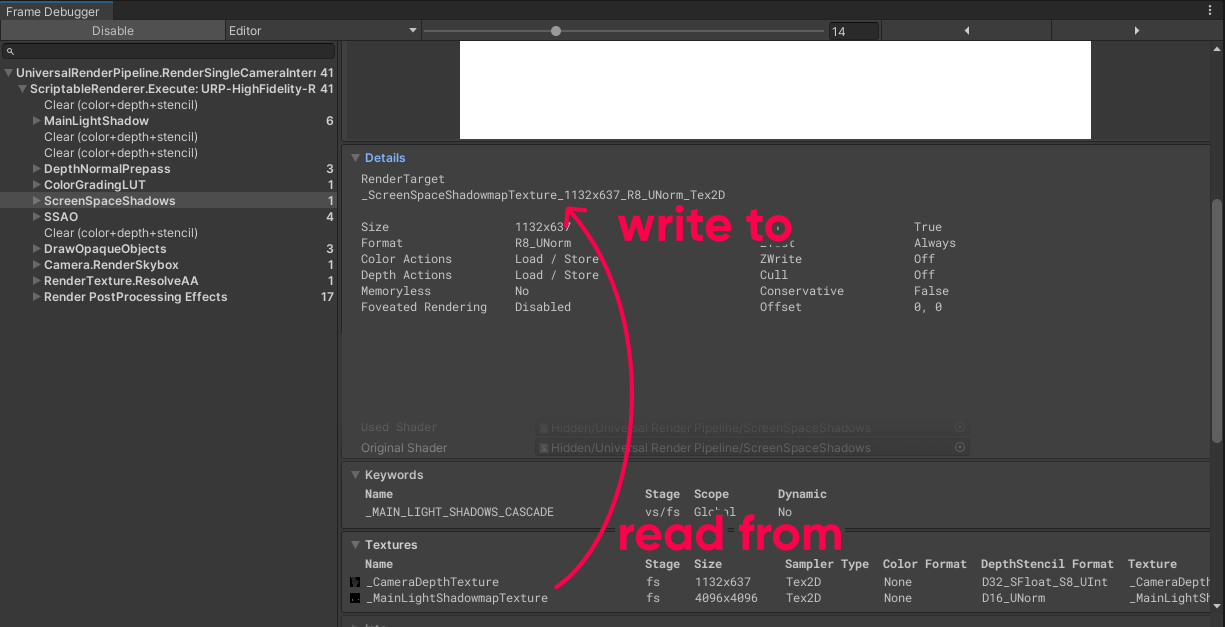The width and height of the screenshot is (1225, 627).
Task: Select the Camera.RenderSkybox event
Action: [111, 265]
